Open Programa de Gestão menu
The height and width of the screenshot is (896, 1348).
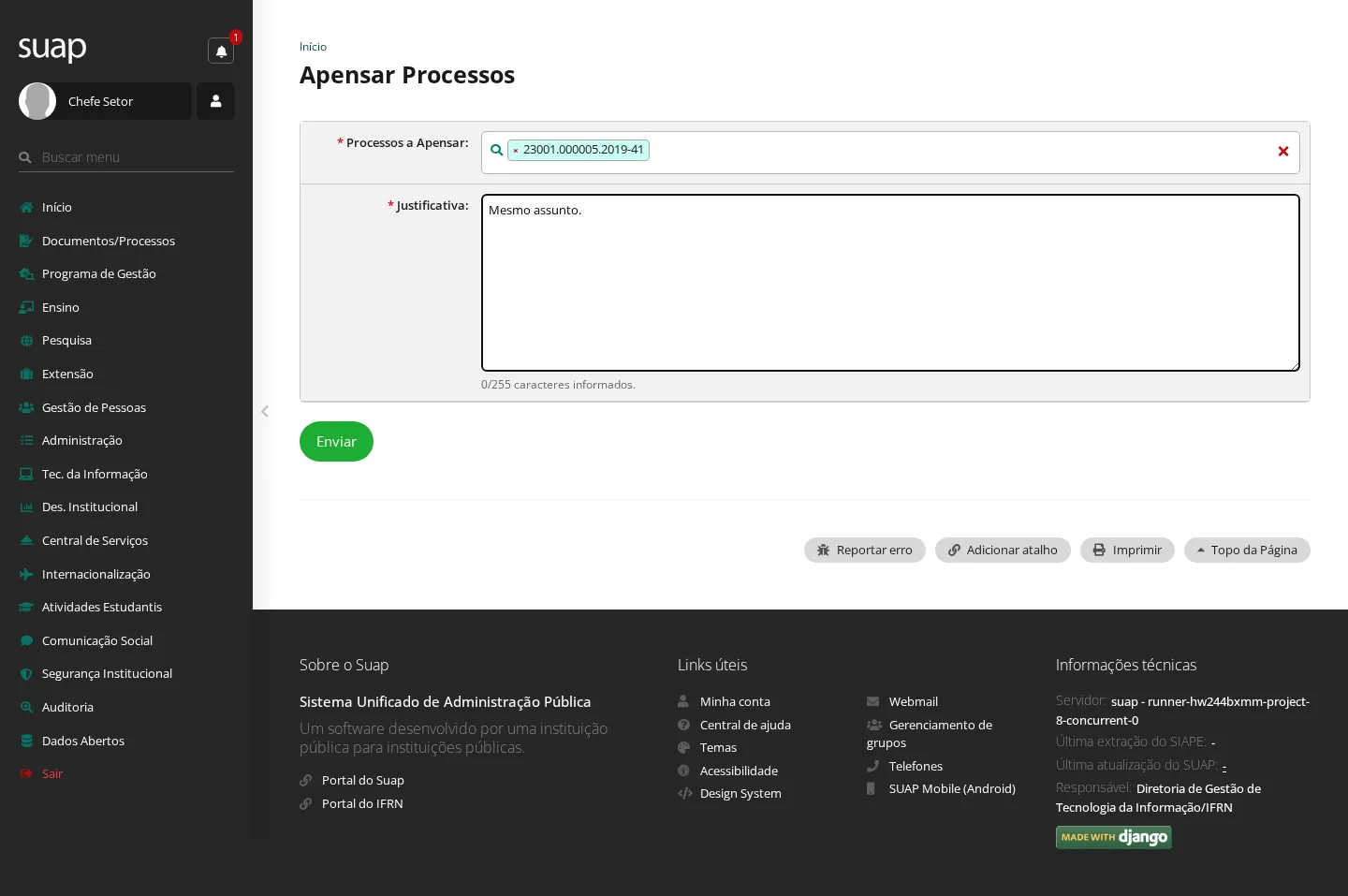click(x=99, y=273)
